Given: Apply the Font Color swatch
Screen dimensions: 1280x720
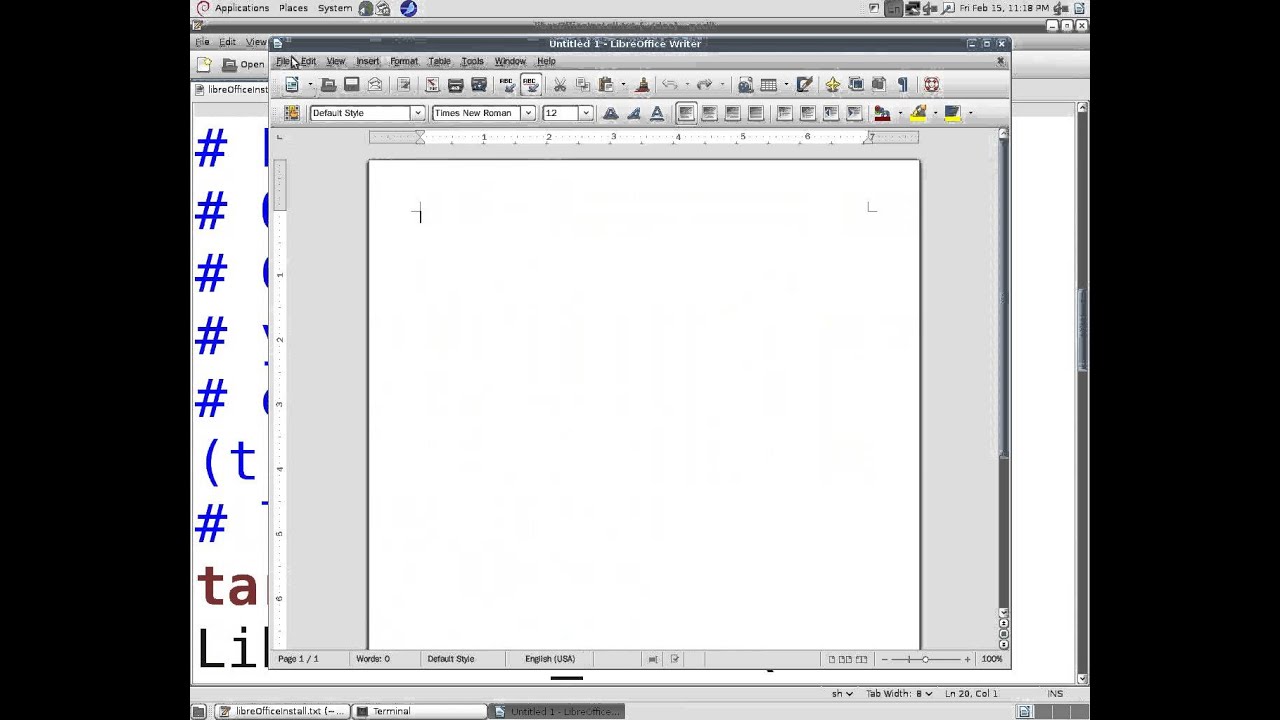Looking at the screenshot, I should point(881,113).
